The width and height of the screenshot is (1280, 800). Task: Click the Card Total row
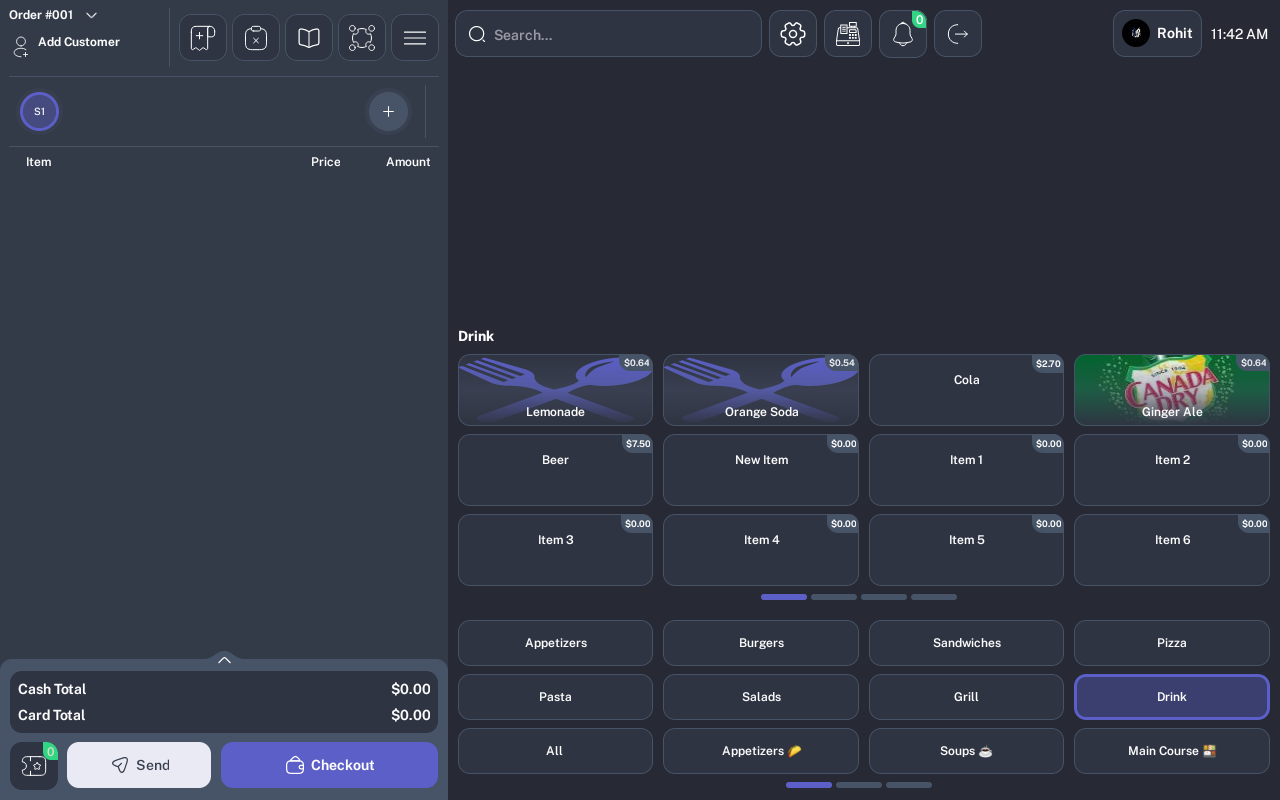224,715
